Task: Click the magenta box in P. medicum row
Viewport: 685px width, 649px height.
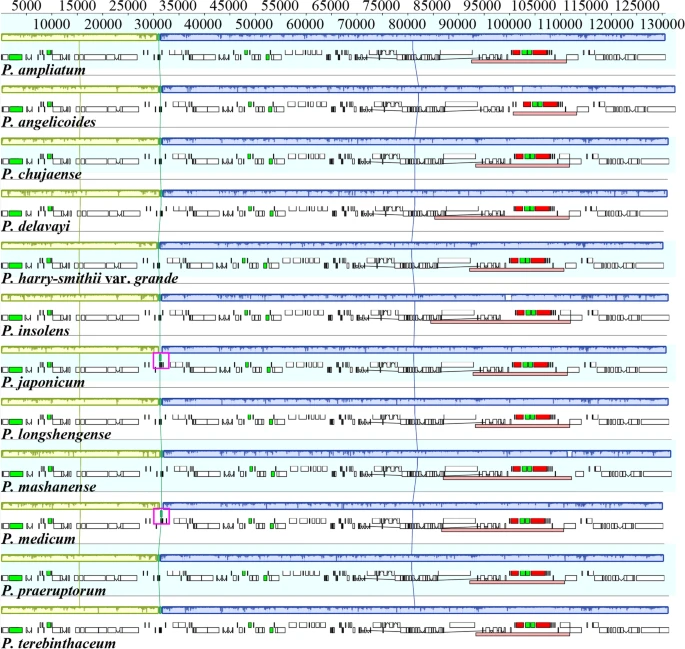Action: pos(161,517)
